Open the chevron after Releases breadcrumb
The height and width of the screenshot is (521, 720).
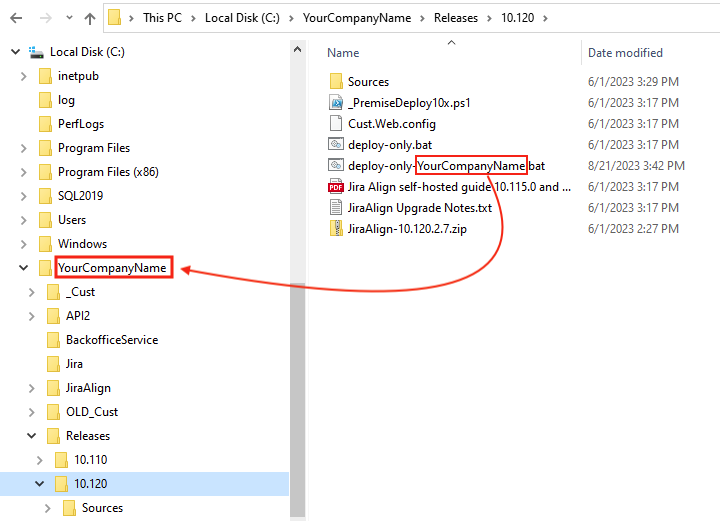click(x=489, y=18)
